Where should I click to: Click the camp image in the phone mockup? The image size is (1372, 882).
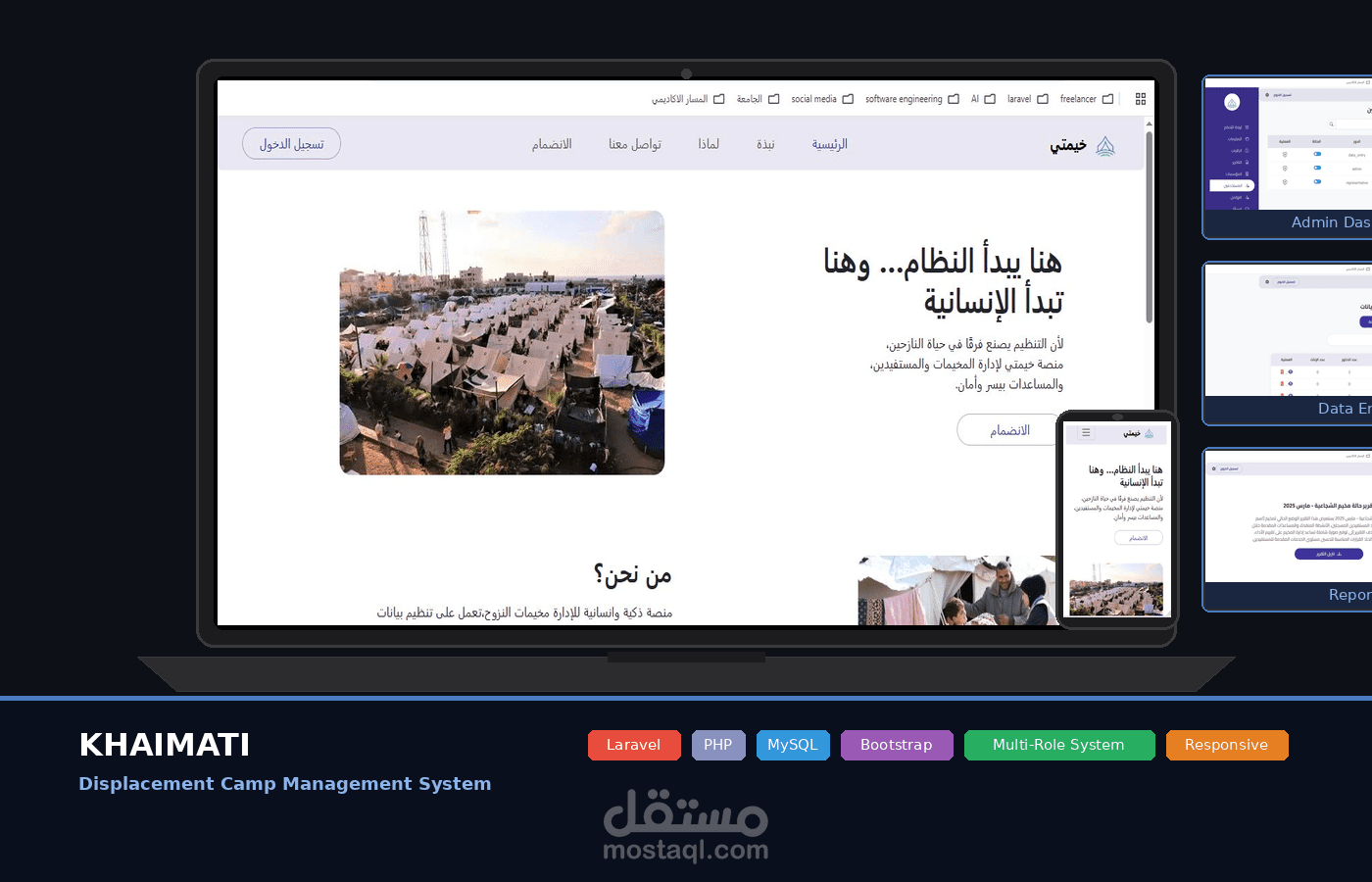tap(1116, 589)
